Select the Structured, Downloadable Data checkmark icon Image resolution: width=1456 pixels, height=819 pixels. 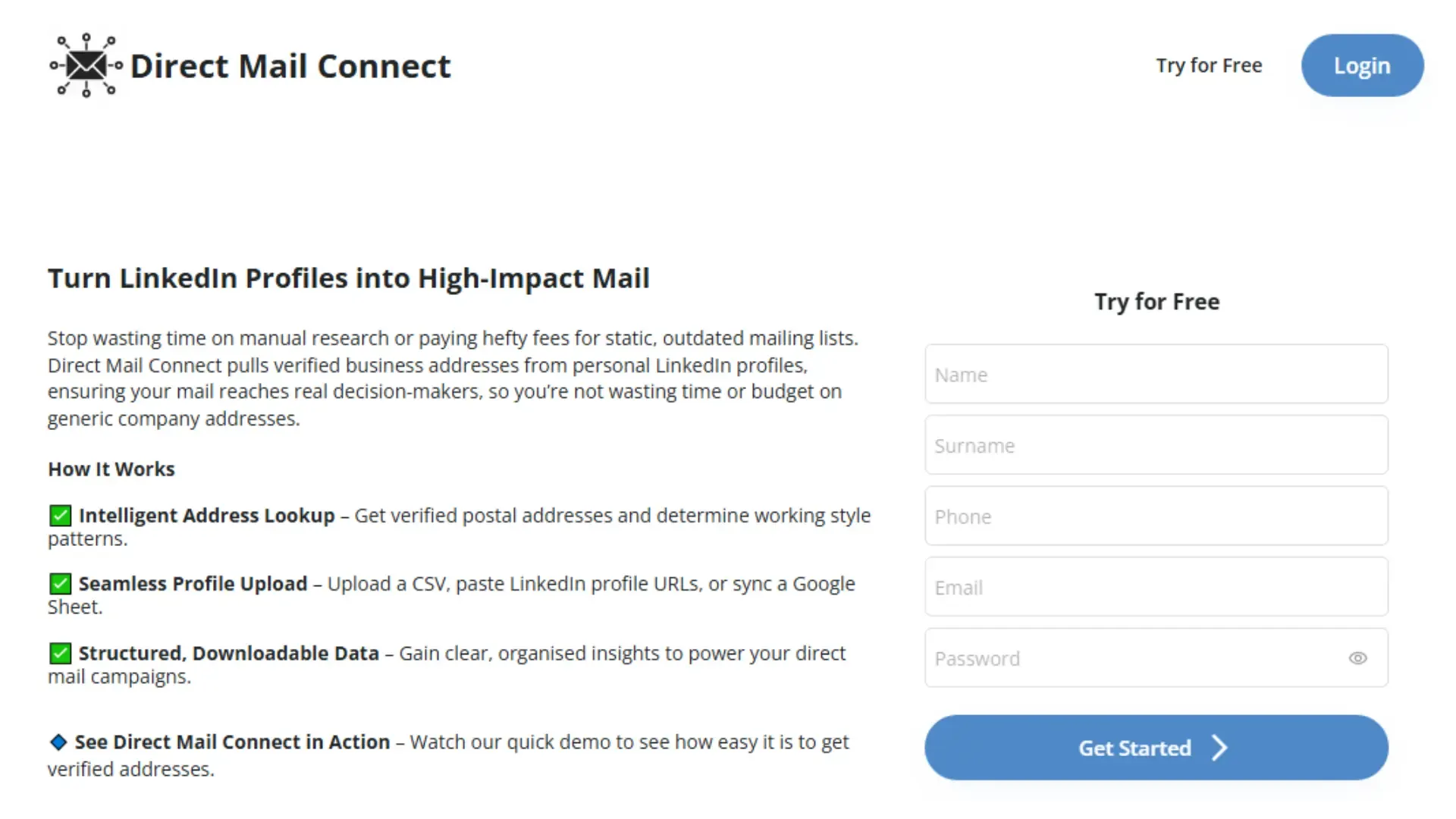pos(60,653)
